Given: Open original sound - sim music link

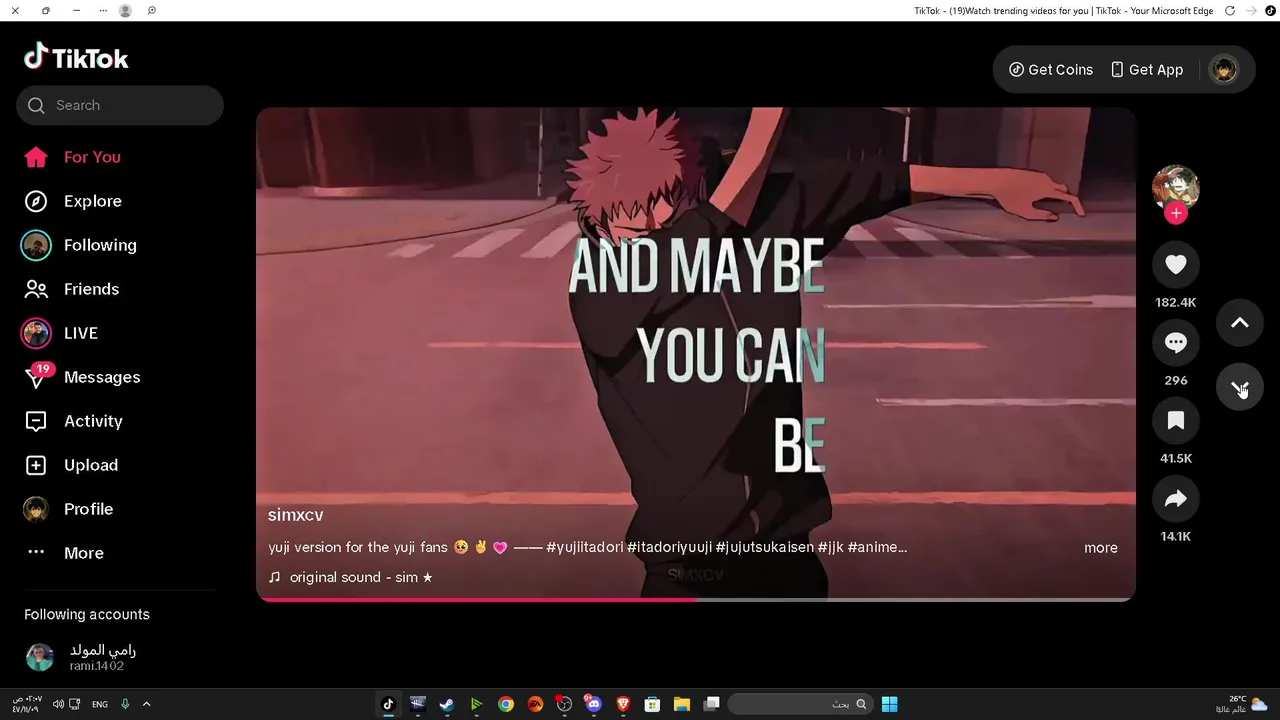Looking at the screenshot, I should point(351,577).
